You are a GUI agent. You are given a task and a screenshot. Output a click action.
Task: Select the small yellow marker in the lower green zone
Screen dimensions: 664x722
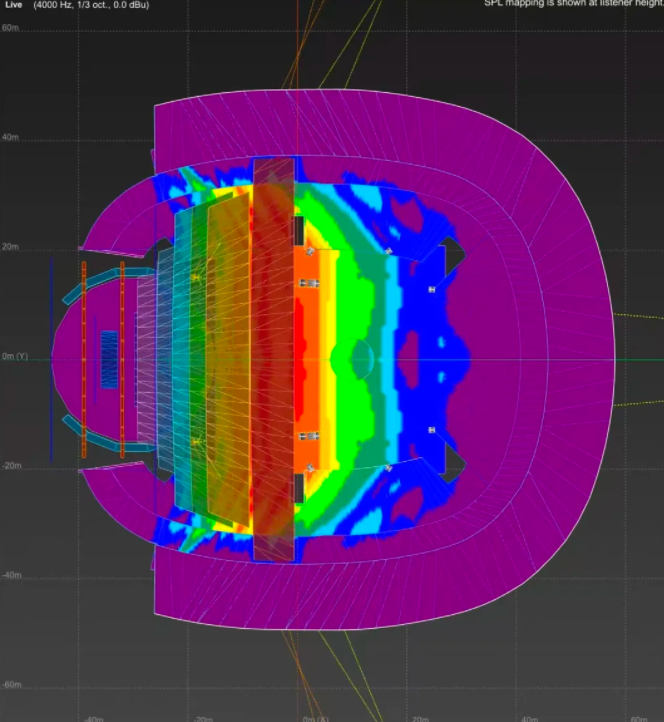click(196, 441)
